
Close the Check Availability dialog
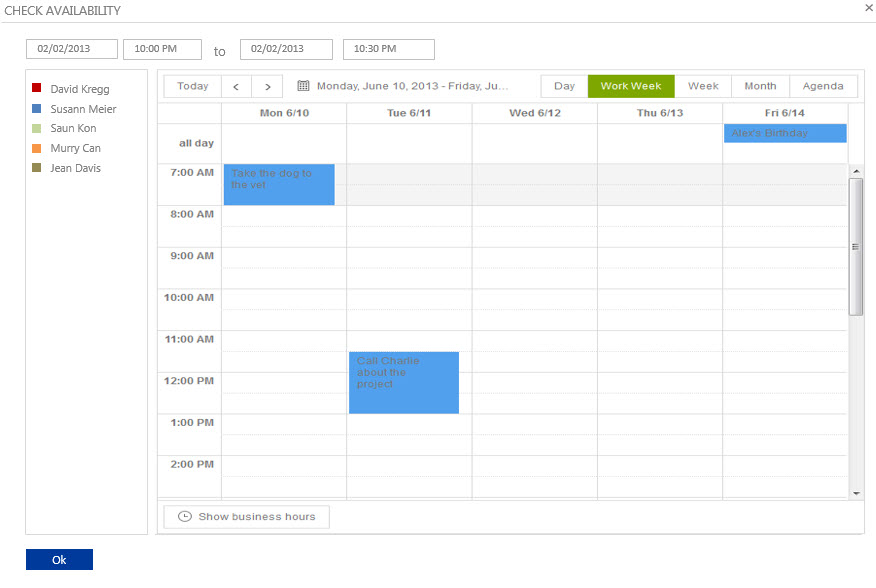tap(869, 8)
